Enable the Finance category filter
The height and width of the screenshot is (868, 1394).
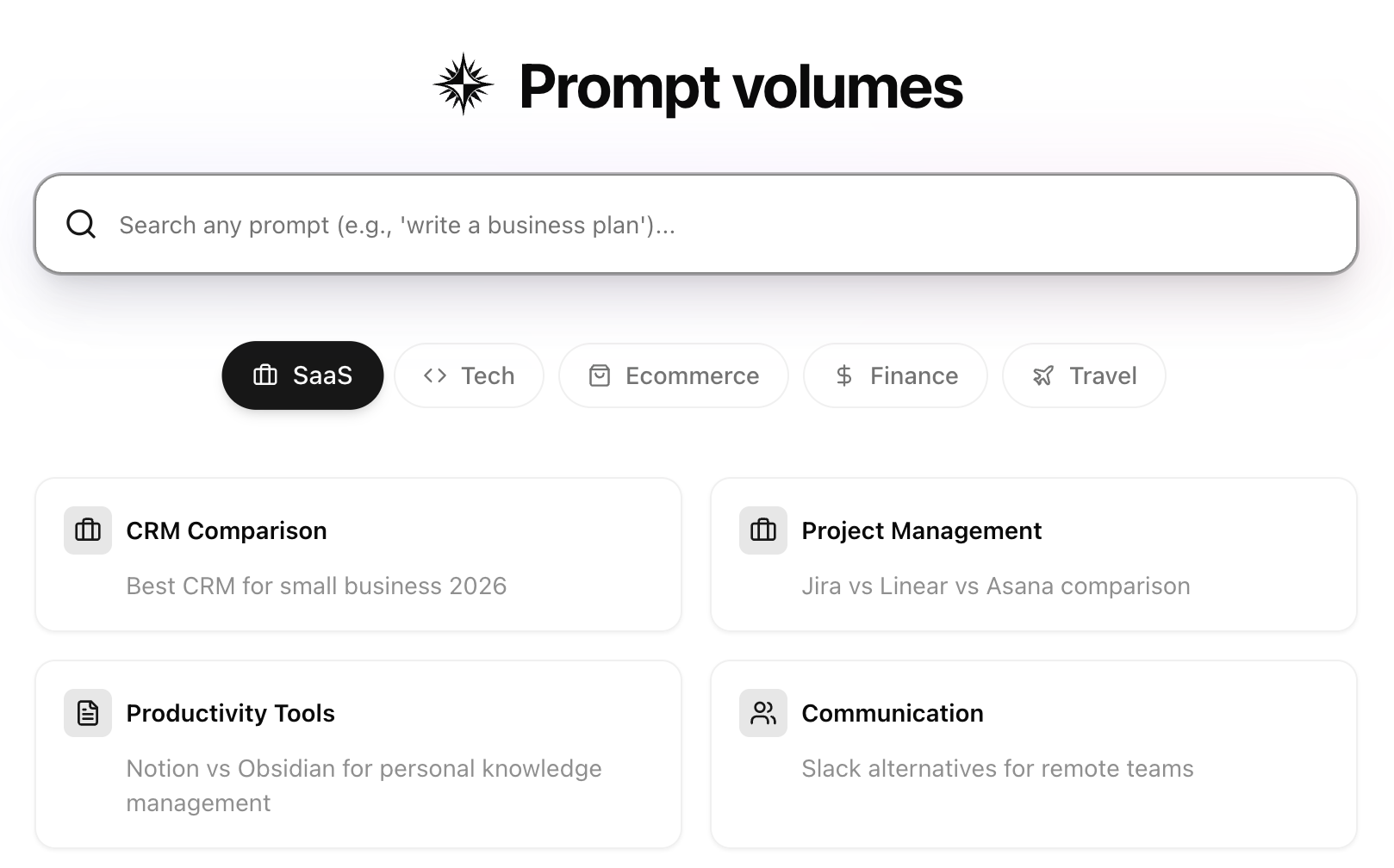pos(895,375)
